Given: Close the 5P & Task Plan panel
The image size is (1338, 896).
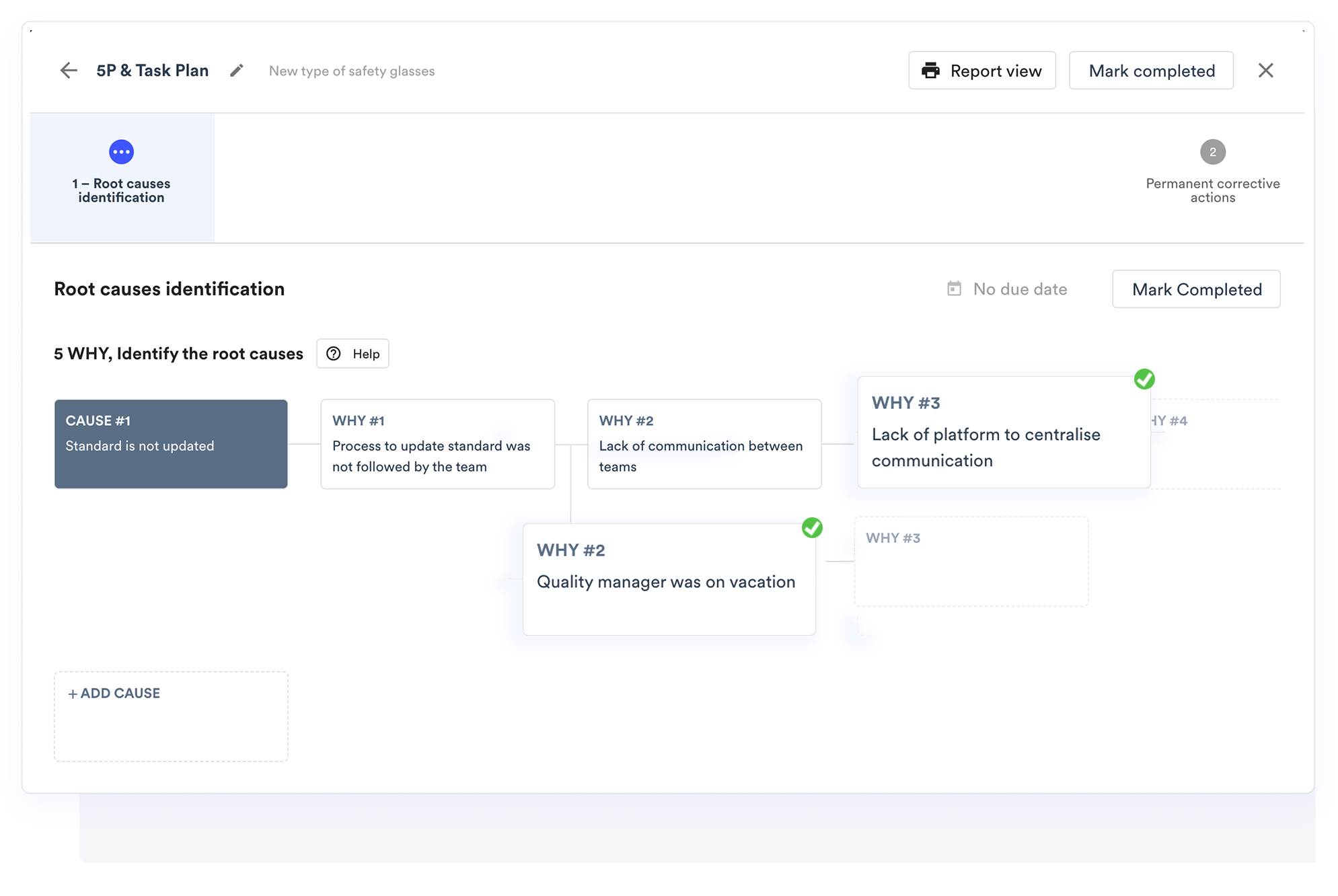Looking at the screenshot, I should [x=1265, y=71].
